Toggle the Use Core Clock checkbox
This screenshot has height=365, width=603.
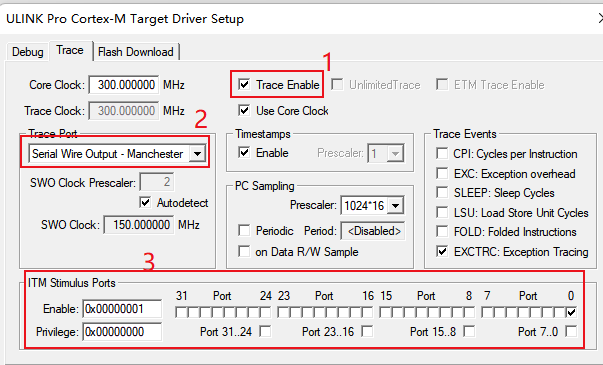click(244, 110)
